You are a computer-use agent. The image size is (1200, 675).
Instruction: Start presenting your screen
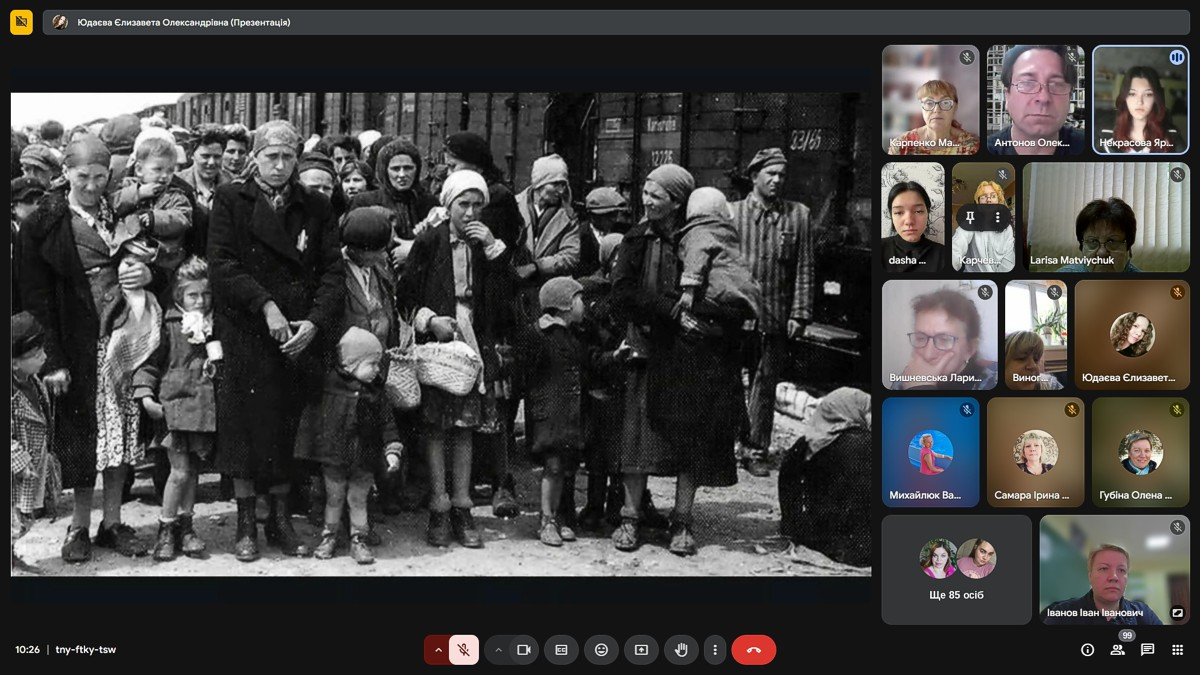click(641, 650)
